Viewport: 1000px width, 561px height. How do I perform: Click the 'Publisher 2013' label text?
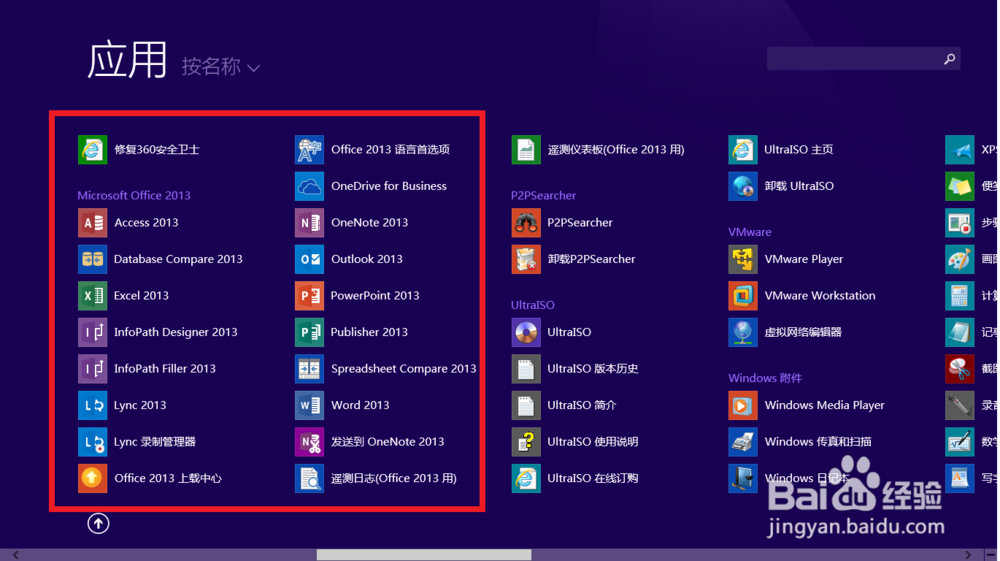pyautogui.click(x=369, y=332)
